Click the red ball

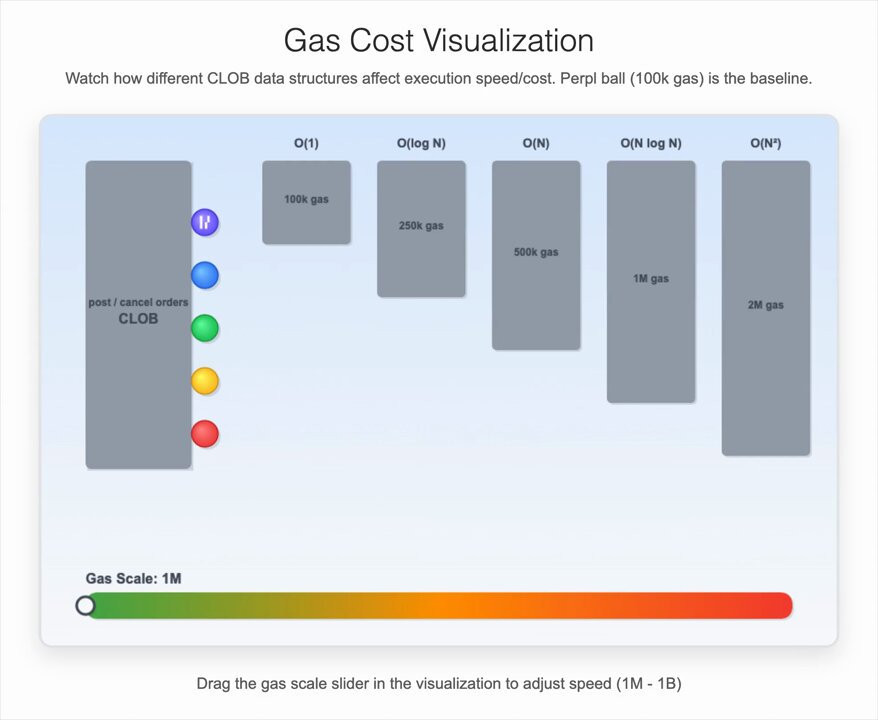click(205, 434)
